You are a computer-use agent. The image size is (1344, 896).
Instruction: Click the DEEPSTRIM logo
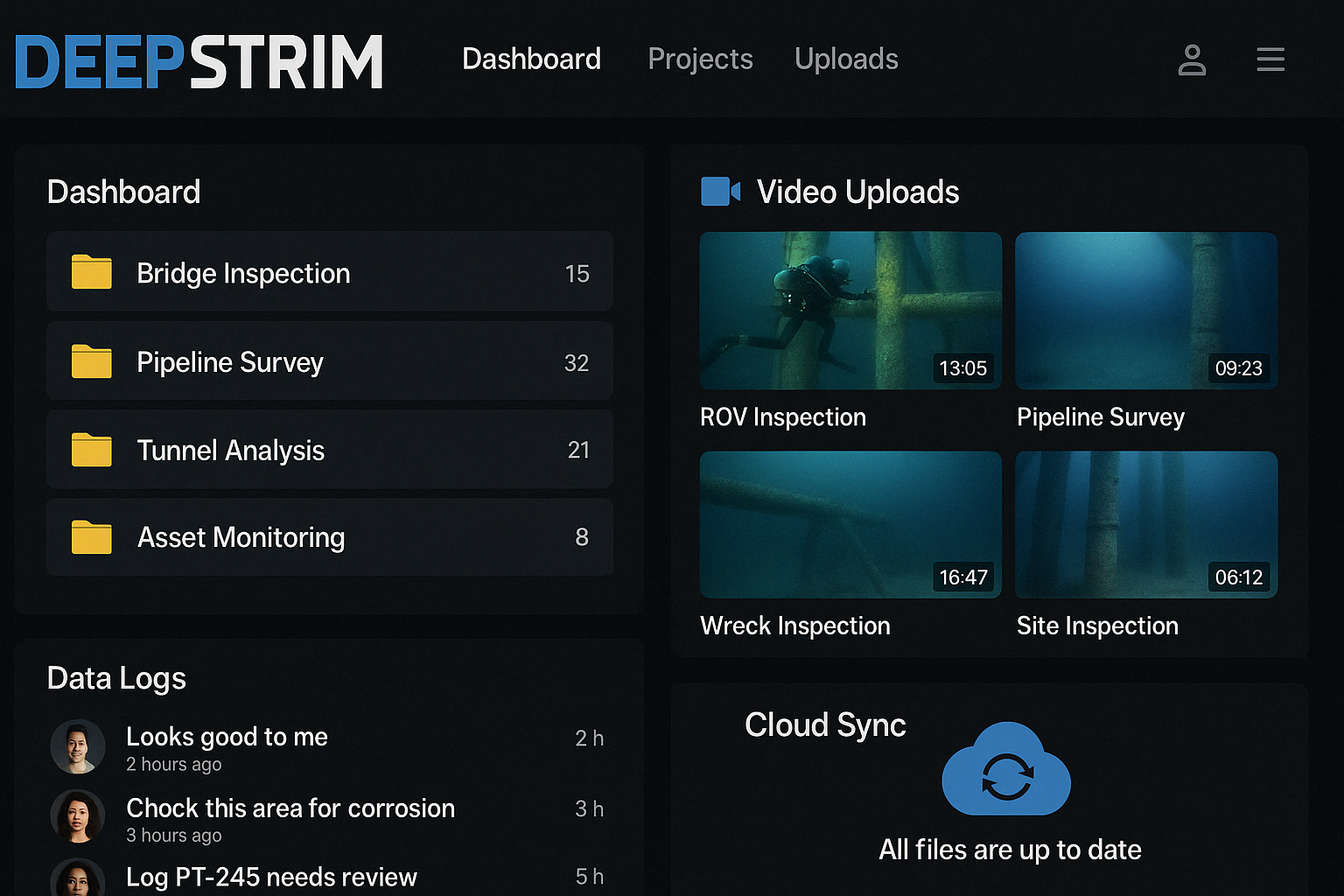[x=199, y=61]
